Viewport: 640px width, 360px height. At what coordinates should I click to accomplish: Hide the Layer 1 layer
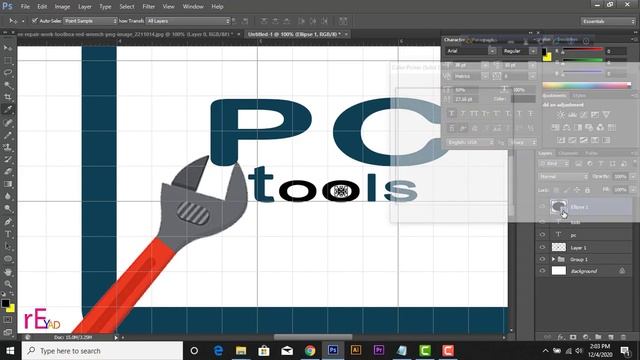pos(542,247)
